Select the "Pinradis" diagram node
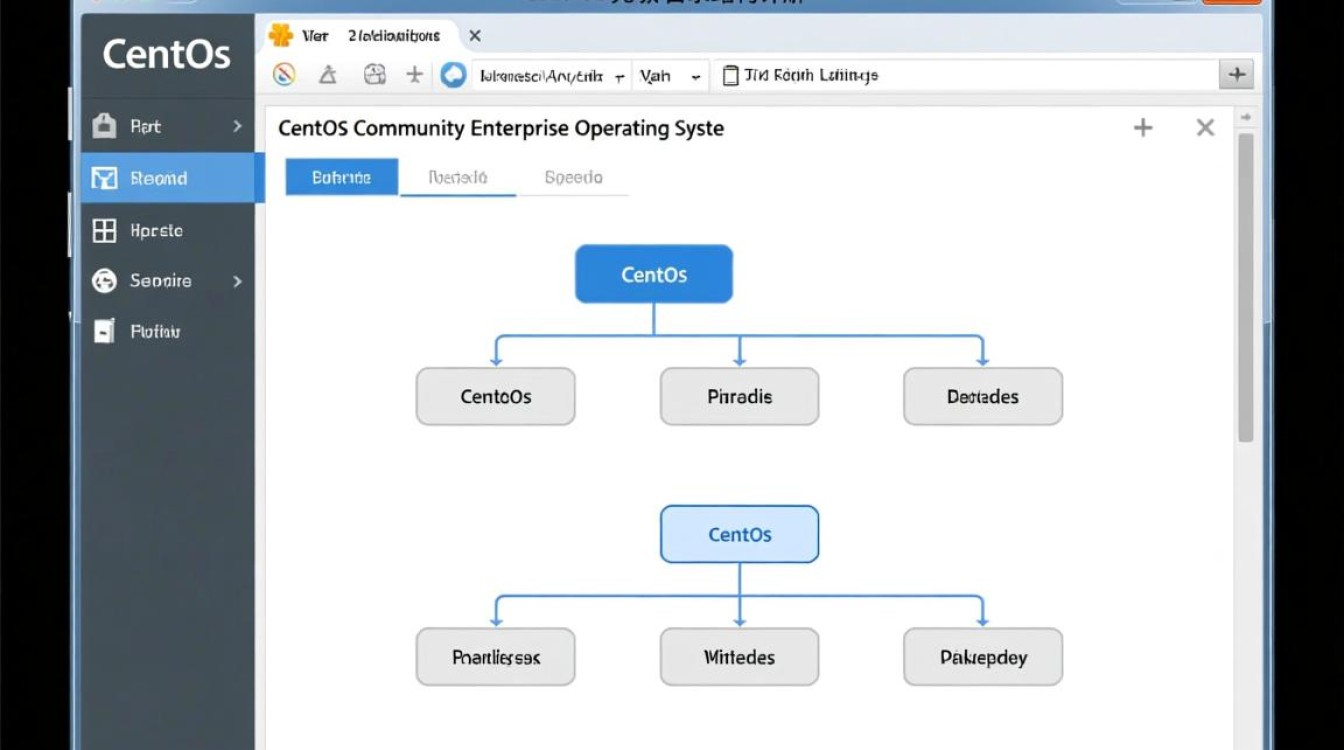This screenshot has width=1344, height=750. pos(740,396)
